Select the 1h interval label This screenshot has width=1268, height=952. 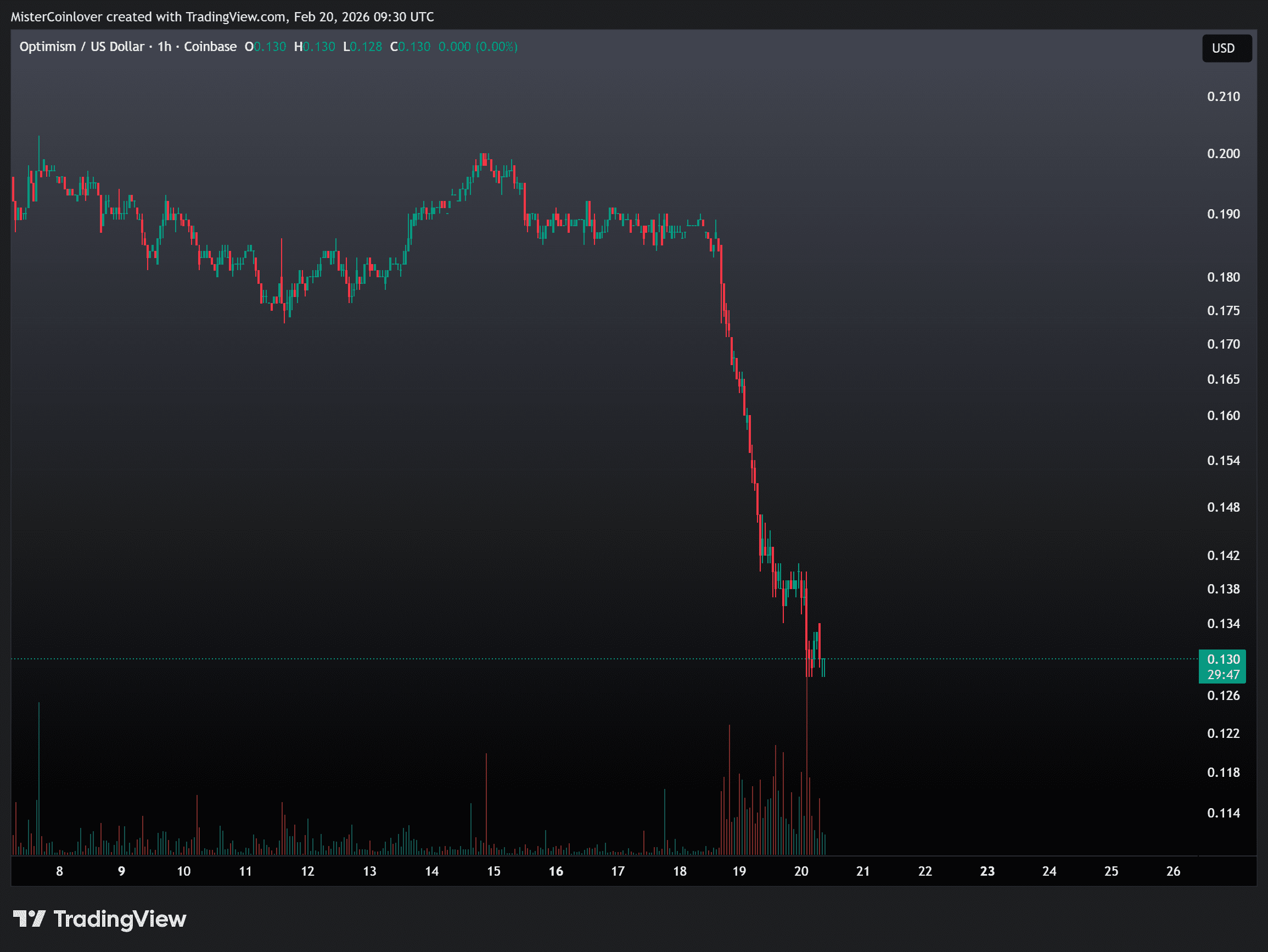coord(165,47)
